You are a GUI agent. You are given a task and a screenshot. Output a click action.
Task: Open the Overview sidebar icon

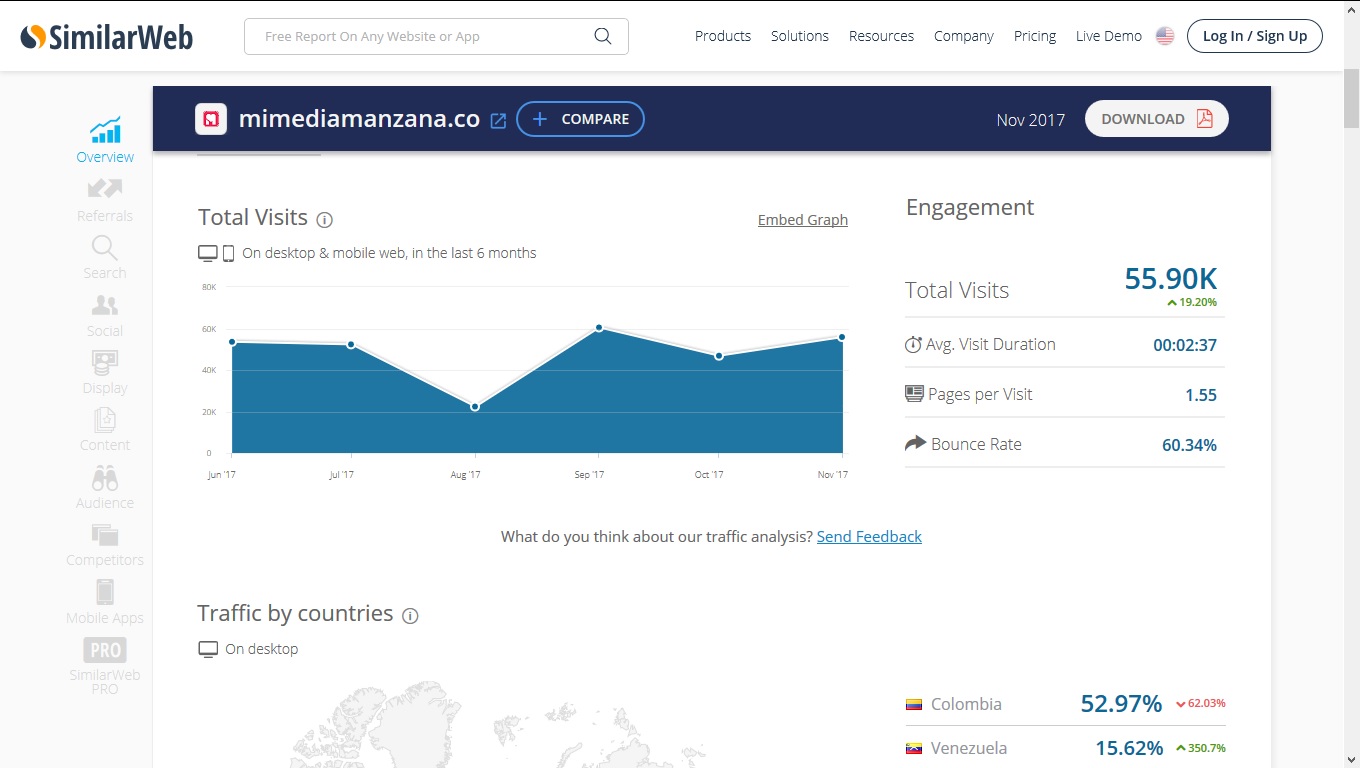pos(105,130)
